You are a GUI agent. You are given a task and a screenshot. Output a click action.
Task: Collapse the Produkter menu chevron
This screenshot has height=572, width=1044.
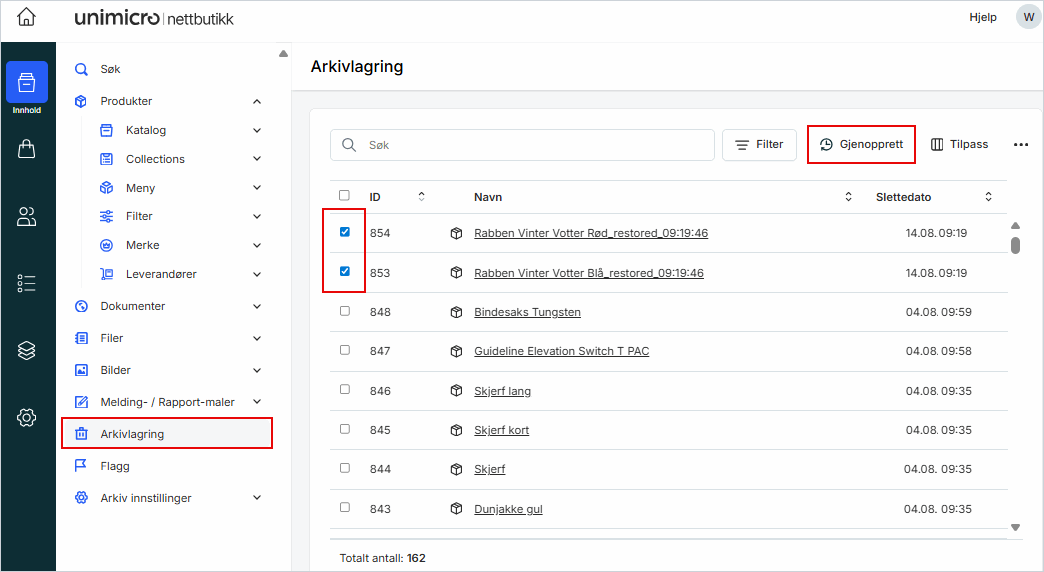tap(257, 101)
